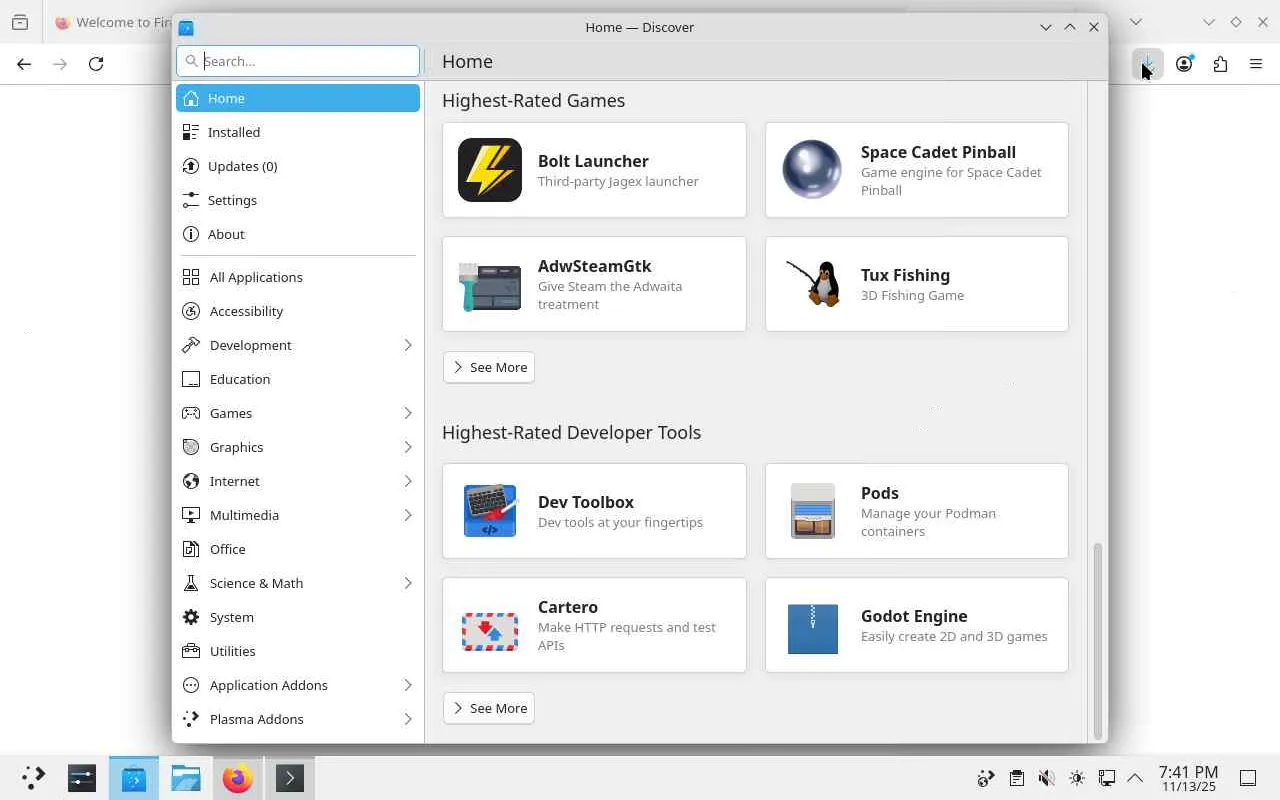Open Firefox's extensions puzzle icon

pos(1220,64)
